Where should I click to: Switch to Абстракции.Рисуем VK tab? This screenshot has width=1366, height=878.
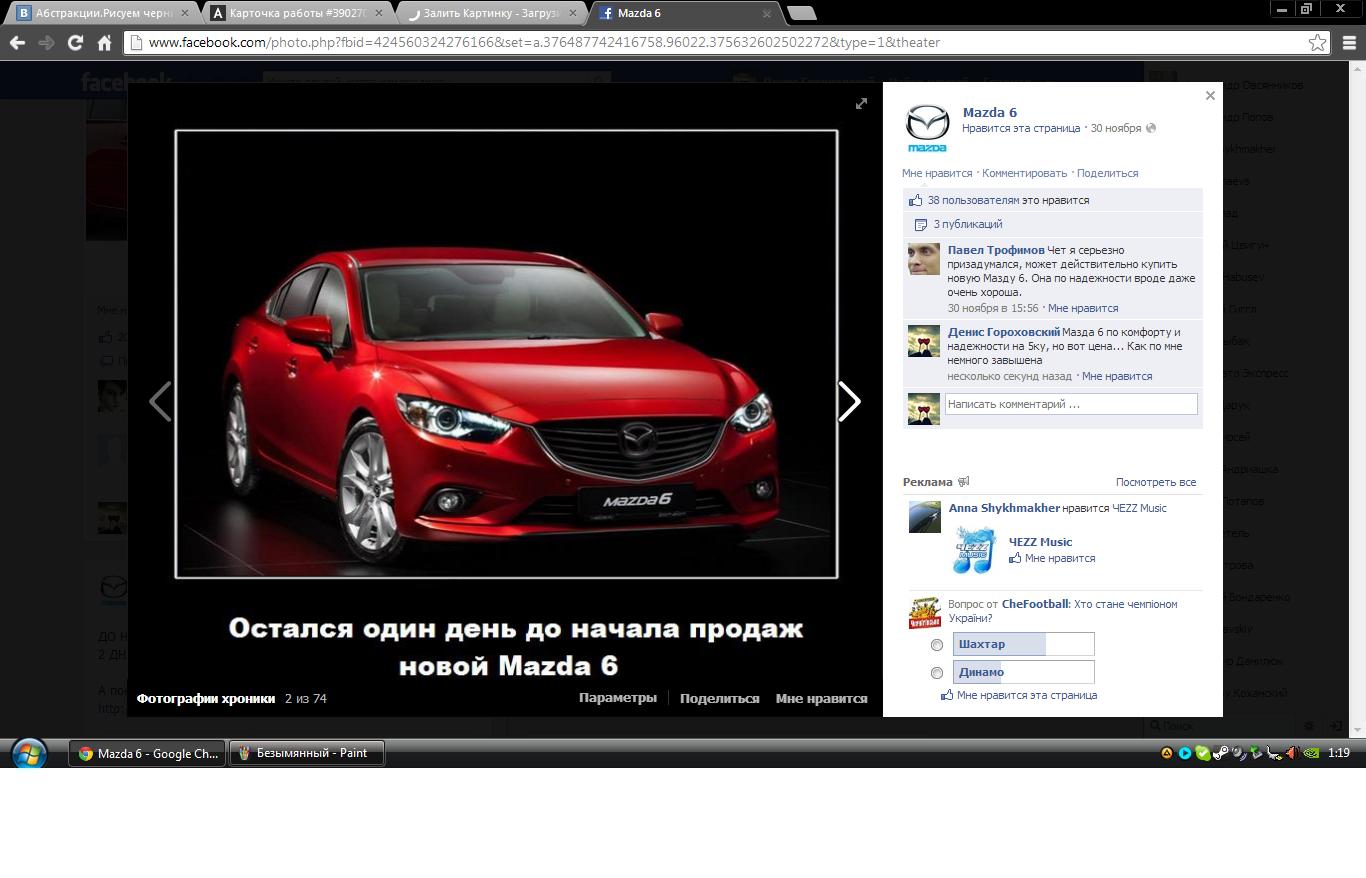(x=103, y=13)
